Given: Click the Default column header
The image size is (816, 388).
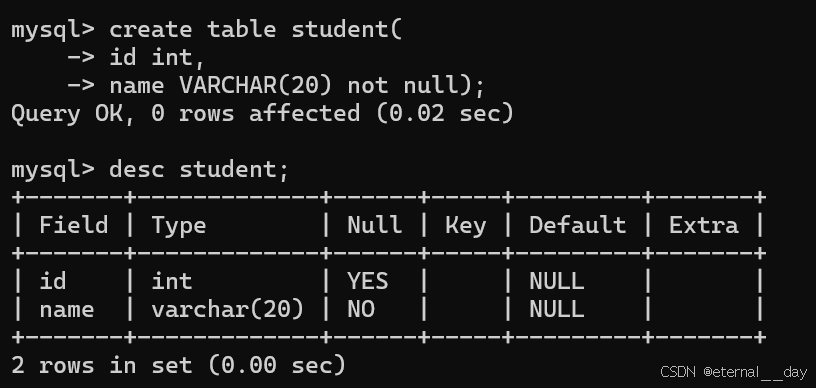Looking at the screenshot, I should [x=578, y=226].
